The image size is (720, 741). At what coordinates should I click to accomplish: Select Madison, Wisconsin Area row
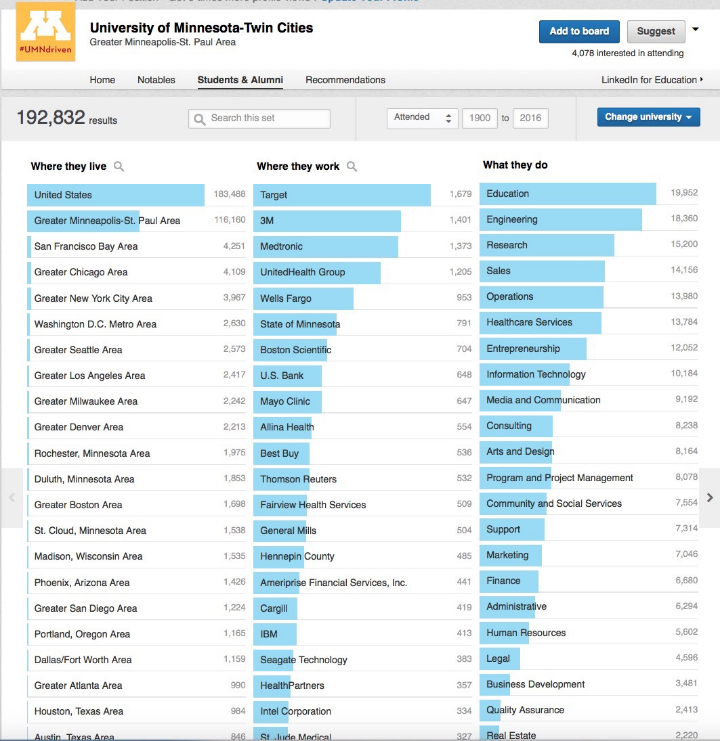pos(137,556)
